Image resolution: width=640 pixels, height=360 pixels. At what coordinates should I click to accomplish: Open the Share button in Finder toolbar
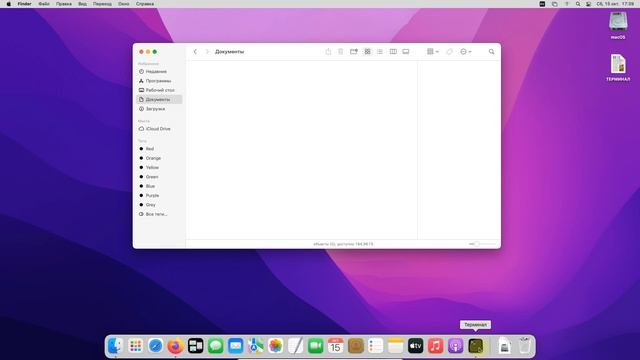[328, 52]
